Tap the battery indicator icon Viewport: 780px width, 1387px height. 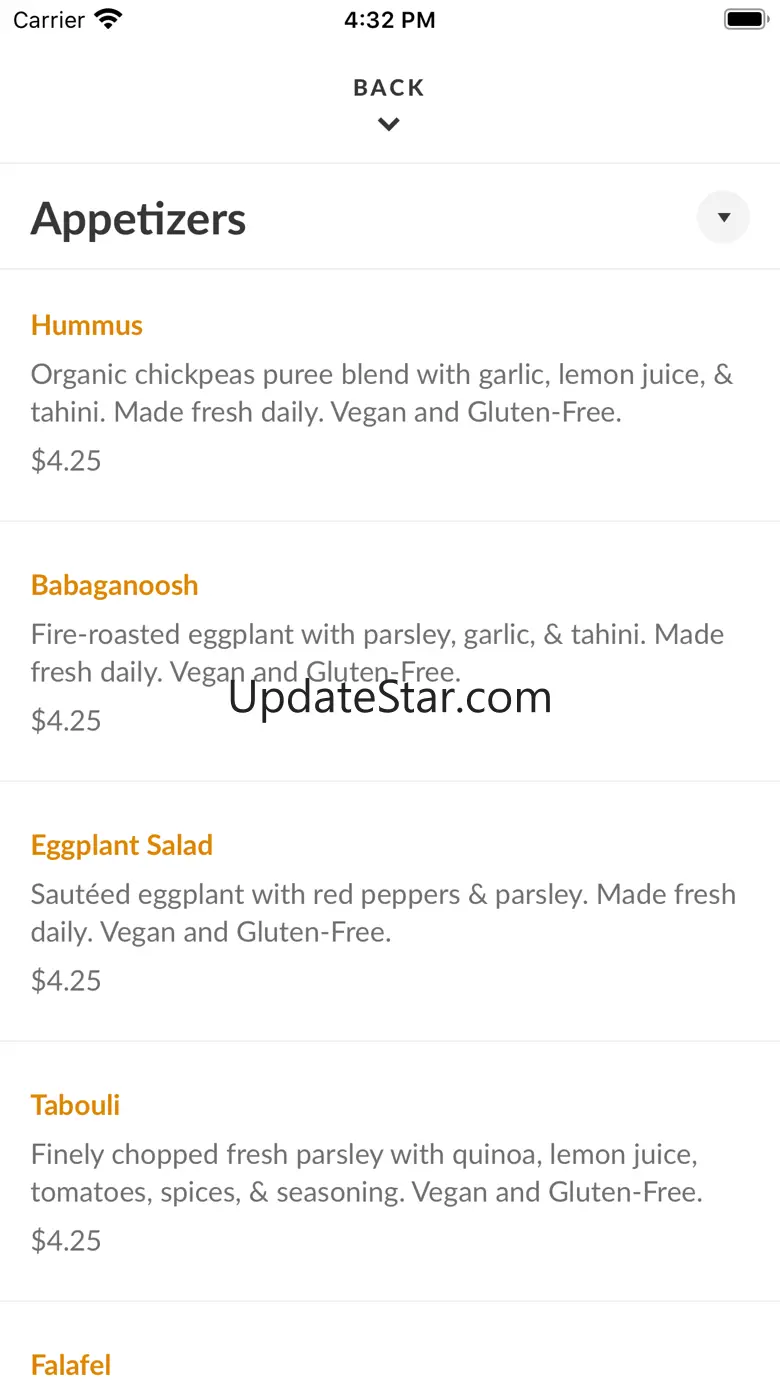(744, 19)
